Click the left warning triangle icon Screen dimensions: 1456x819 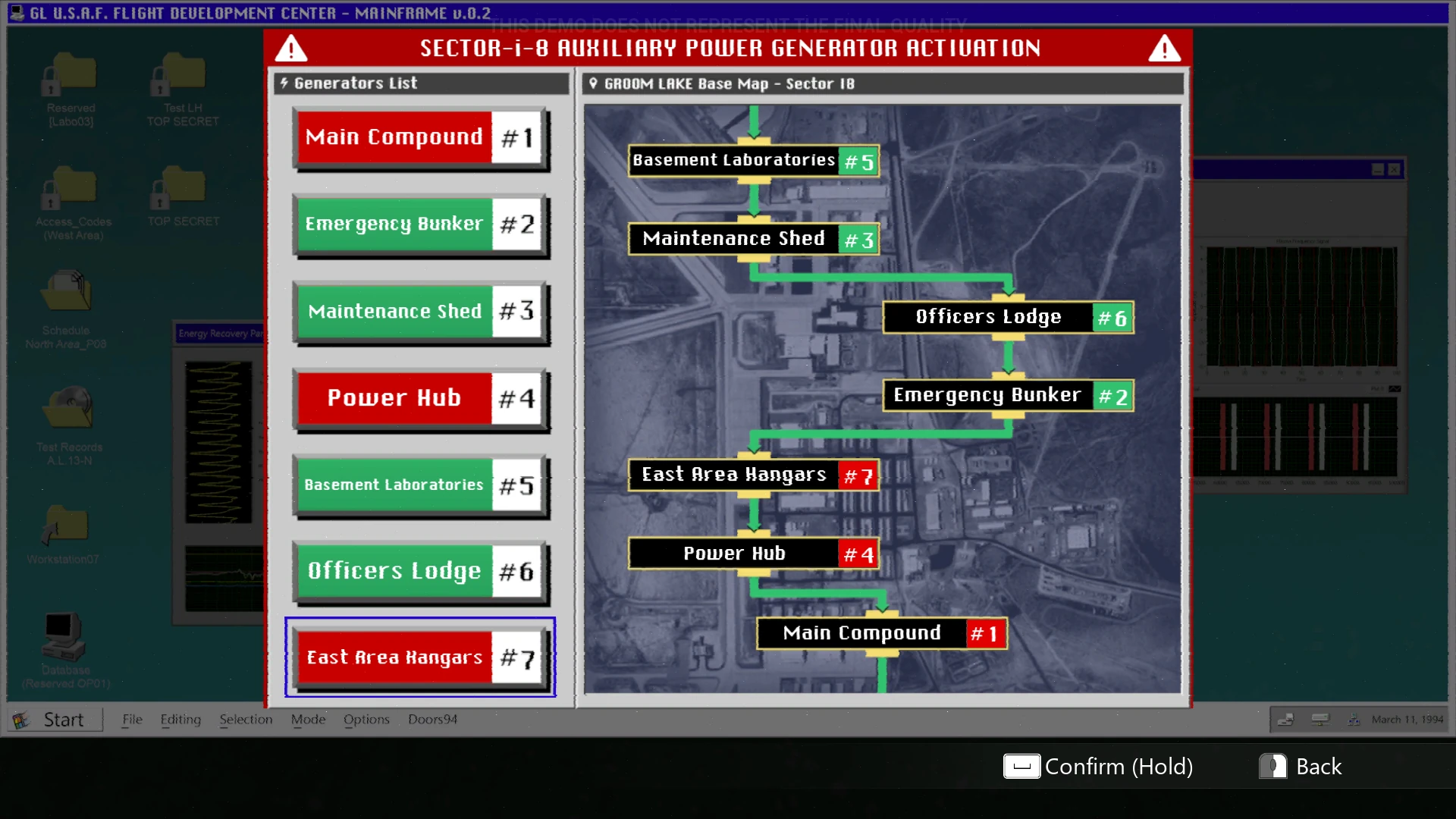291,49
